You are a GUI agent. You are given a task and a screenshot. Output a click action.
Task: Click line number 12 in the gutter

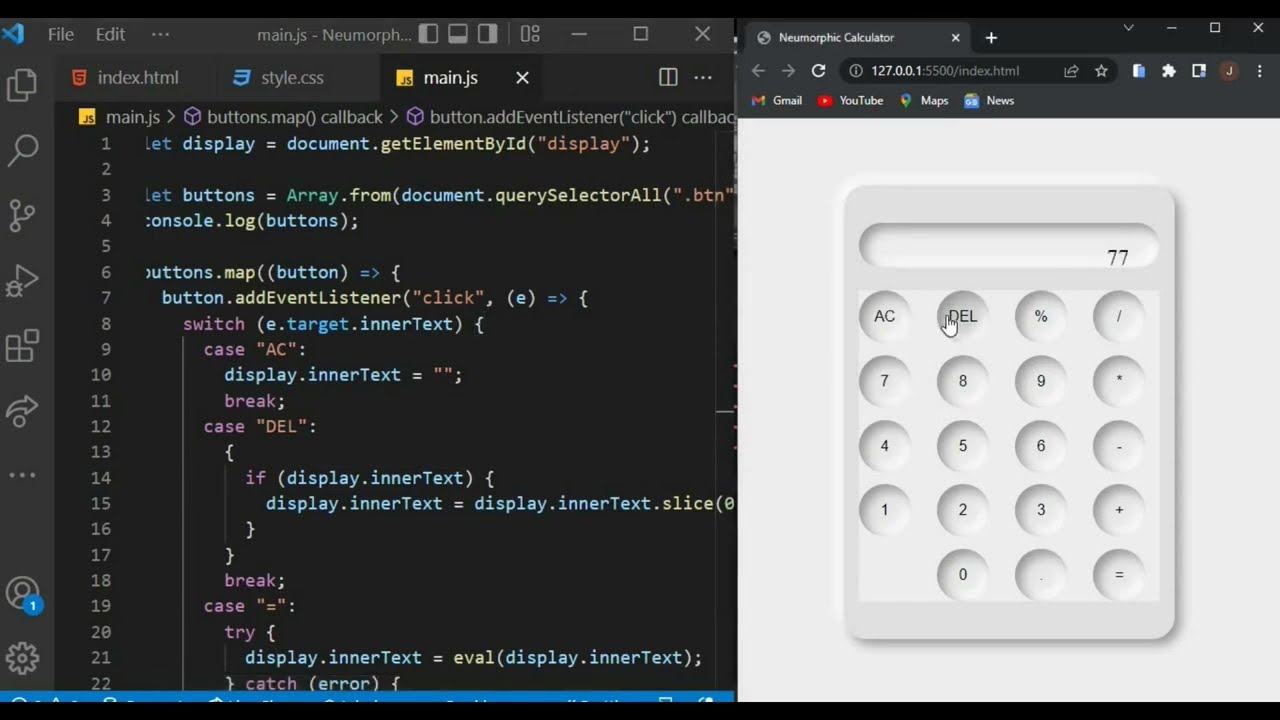[100, 426]
